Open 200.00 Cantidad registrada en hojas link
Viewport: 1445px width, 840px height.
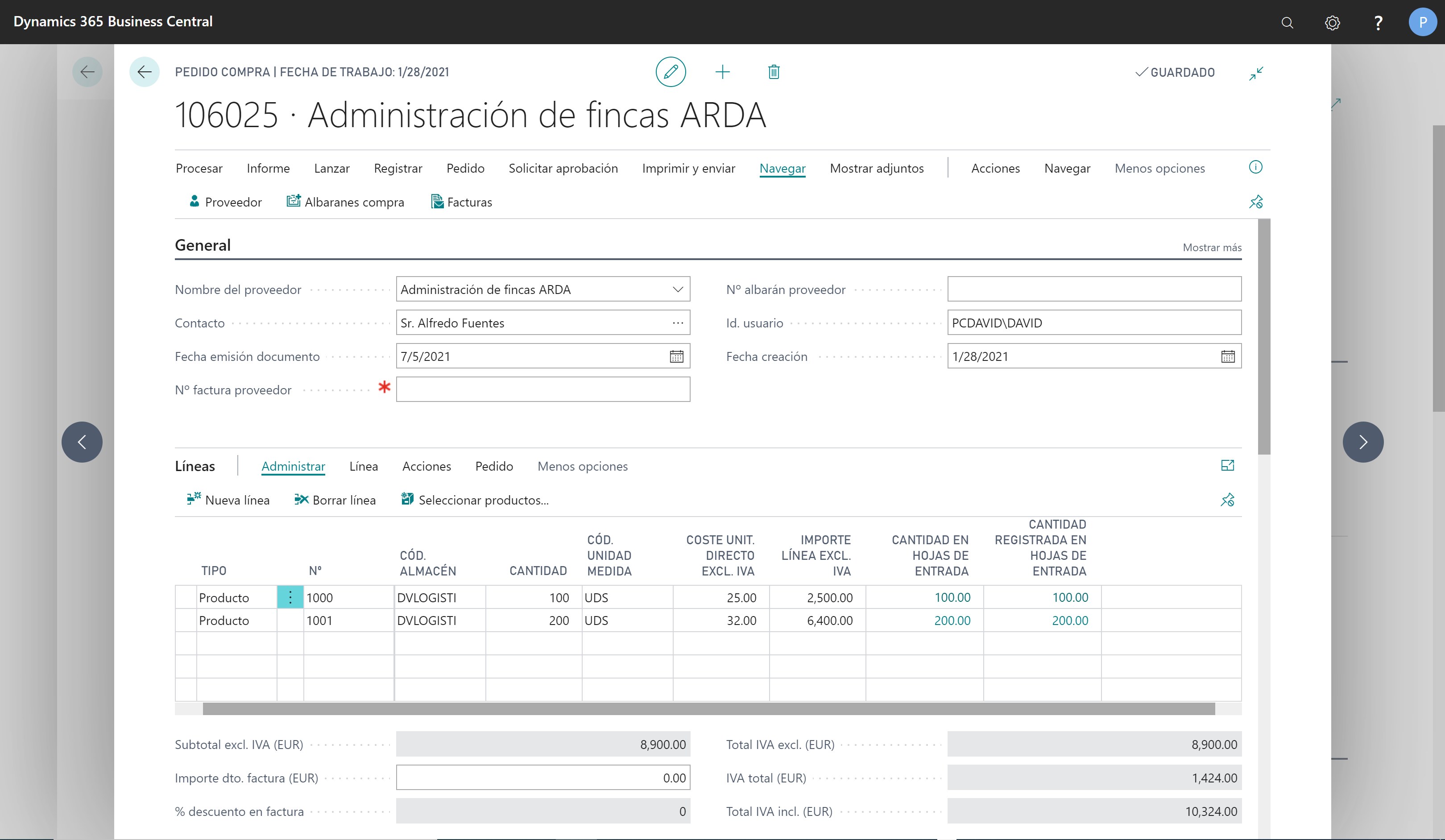(1069, 621)
